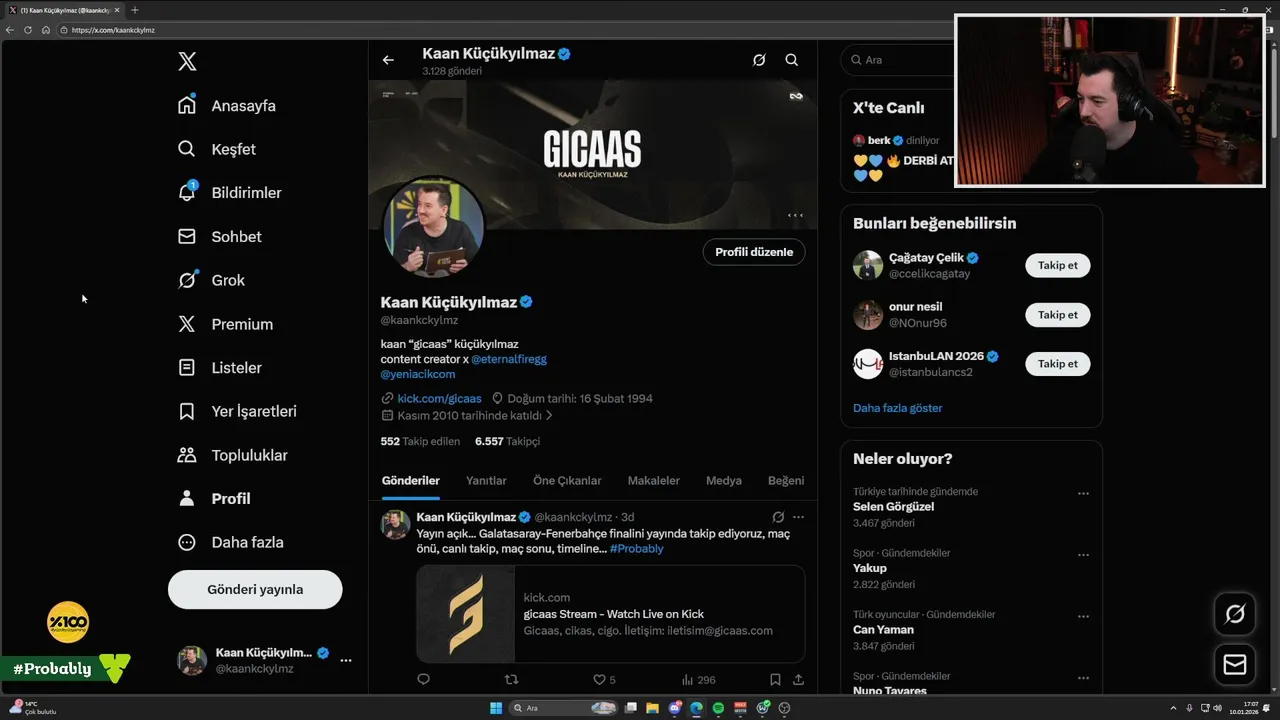Bookmark the post
Screen dimensions: 1280x720
click(775, 680)
